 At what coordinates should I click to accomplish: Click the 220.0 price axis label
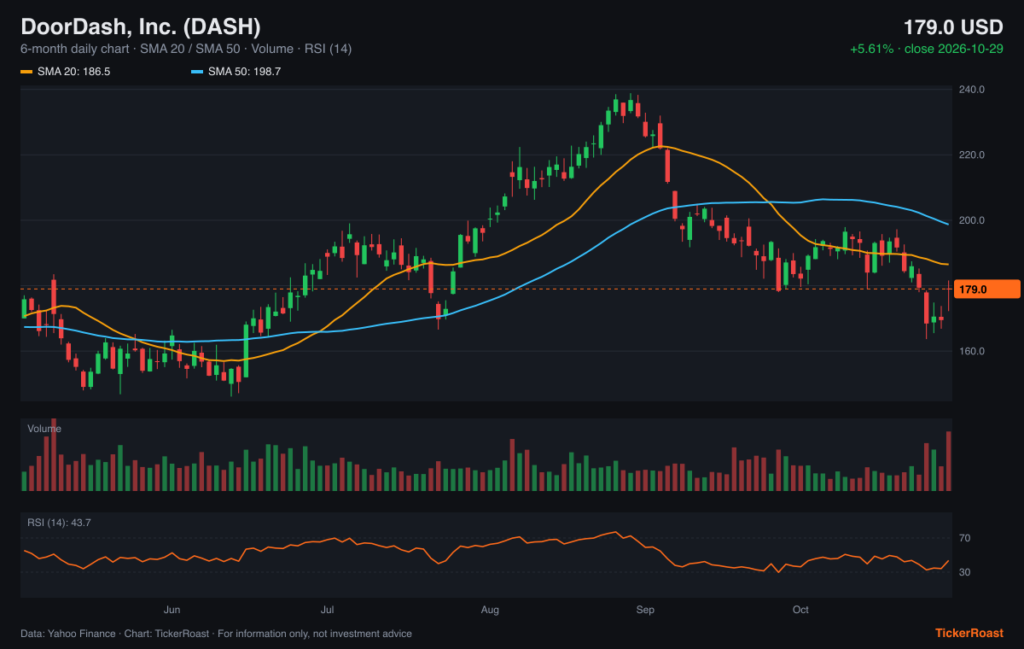click(x=971, y=155)
